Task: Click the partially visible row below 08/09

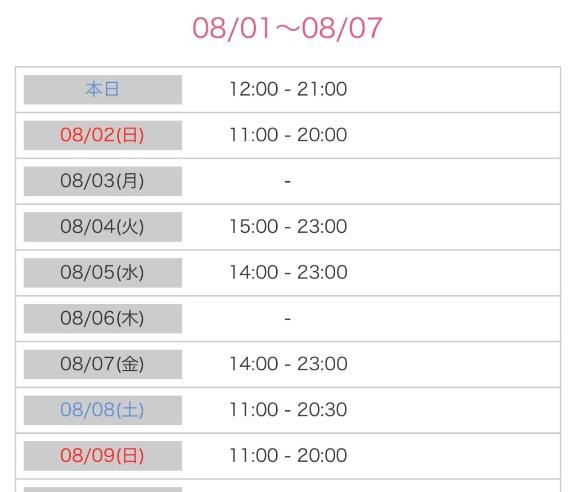Action: [x=288, y=486]
